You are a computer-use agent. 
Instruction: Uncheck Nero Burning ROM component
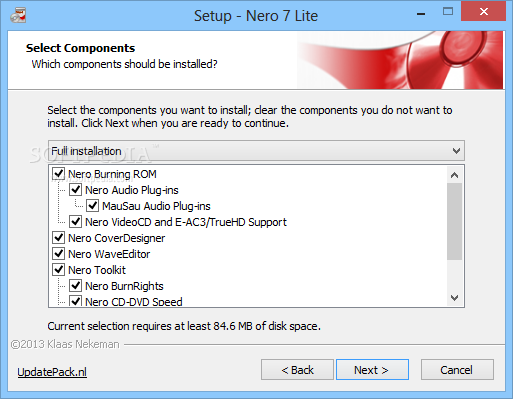point(59,174)
